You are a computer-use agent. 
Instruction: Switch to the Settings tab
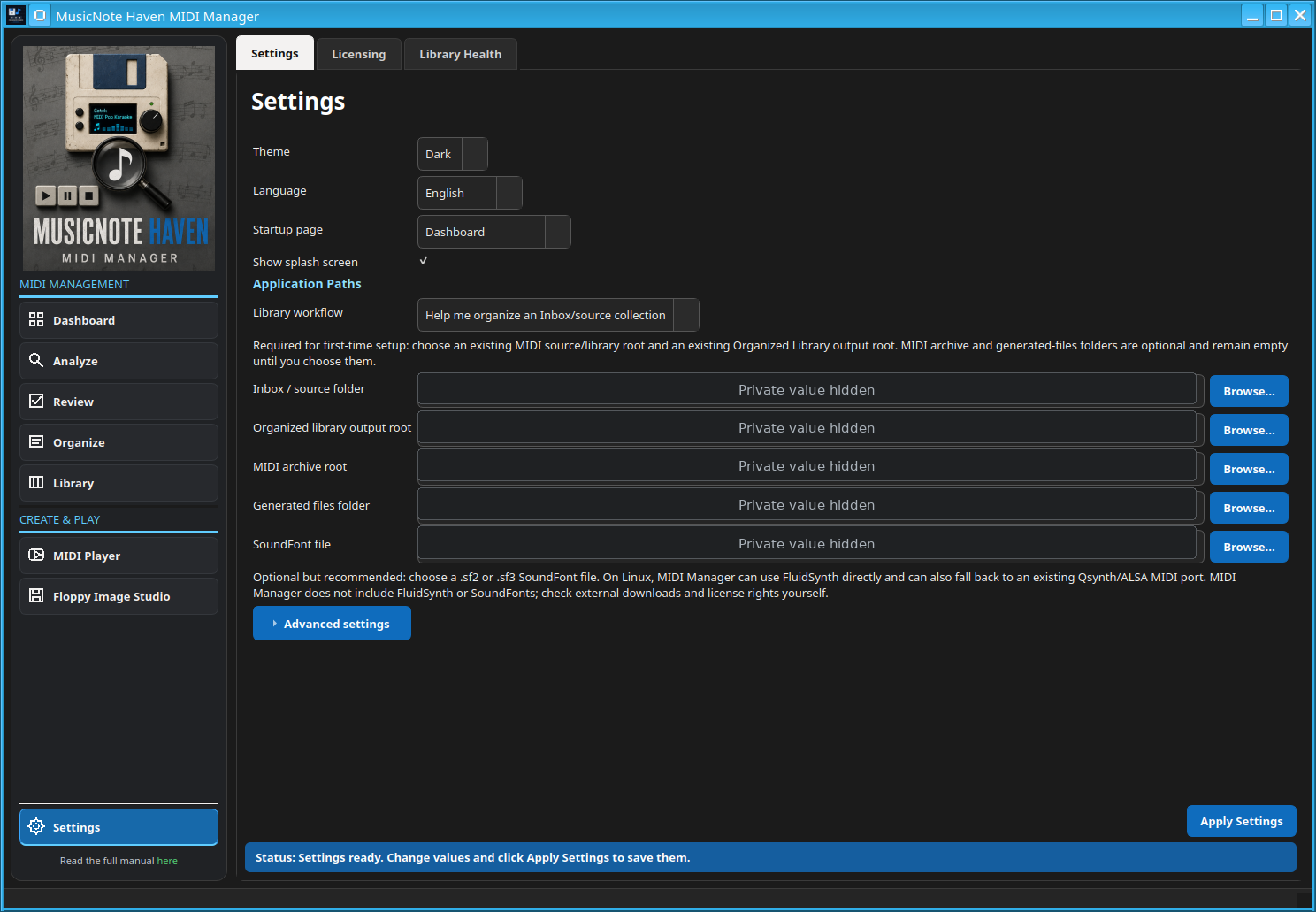tap(275, 53)
